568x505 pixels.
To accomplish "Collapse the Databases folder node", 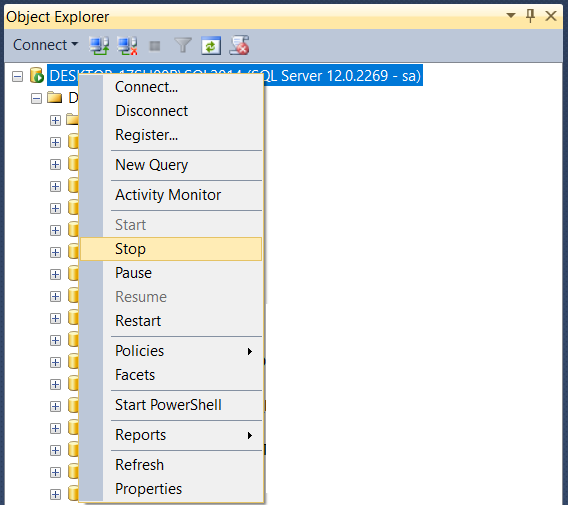I will (x=36, y=99).
